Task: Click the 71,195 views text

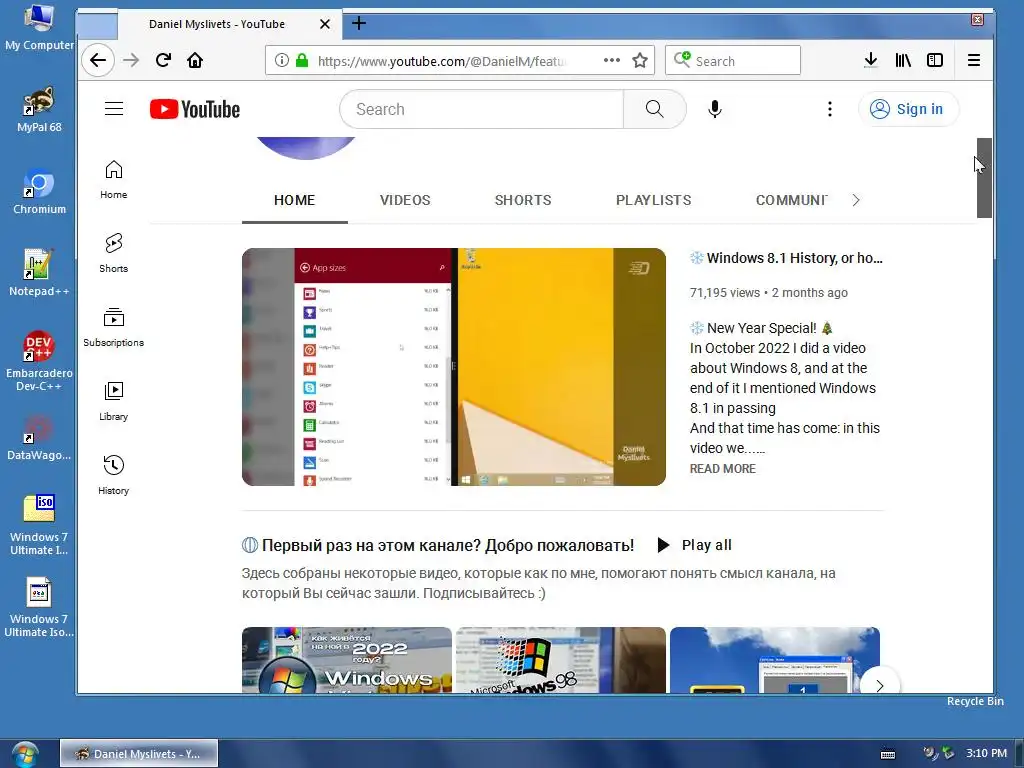Action: 725,293
